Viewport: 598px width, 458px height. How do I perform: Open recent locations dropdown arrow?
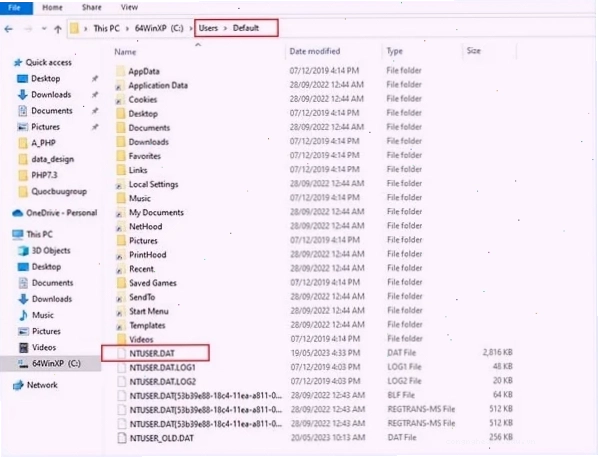44,29
